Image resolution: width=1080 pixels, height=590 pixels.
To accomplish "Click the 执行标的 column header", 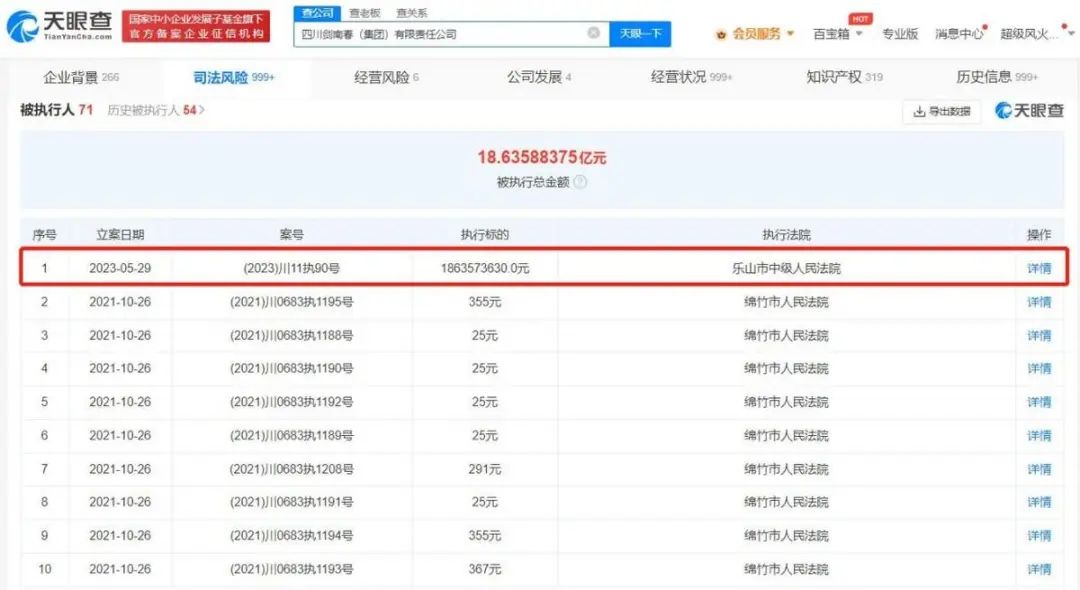I will point(485,235).
